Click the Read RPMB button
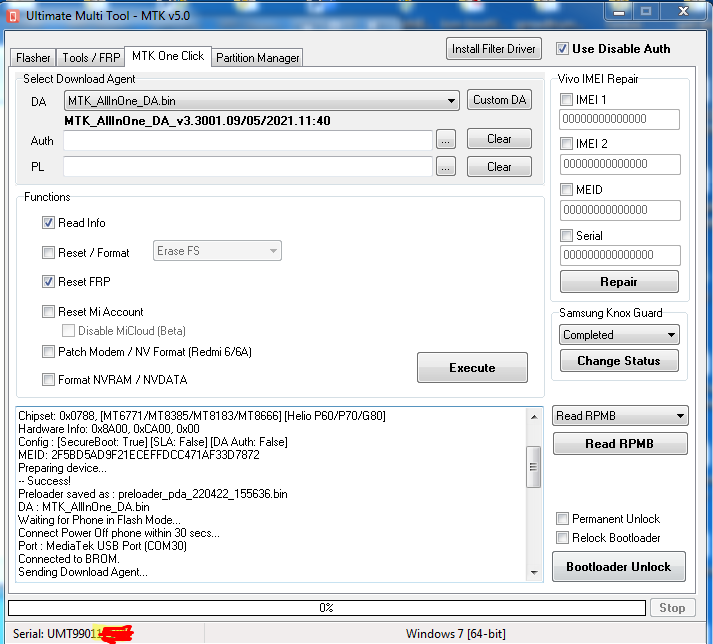Screen dimensions: 713x644 click(x=620, y=443)
